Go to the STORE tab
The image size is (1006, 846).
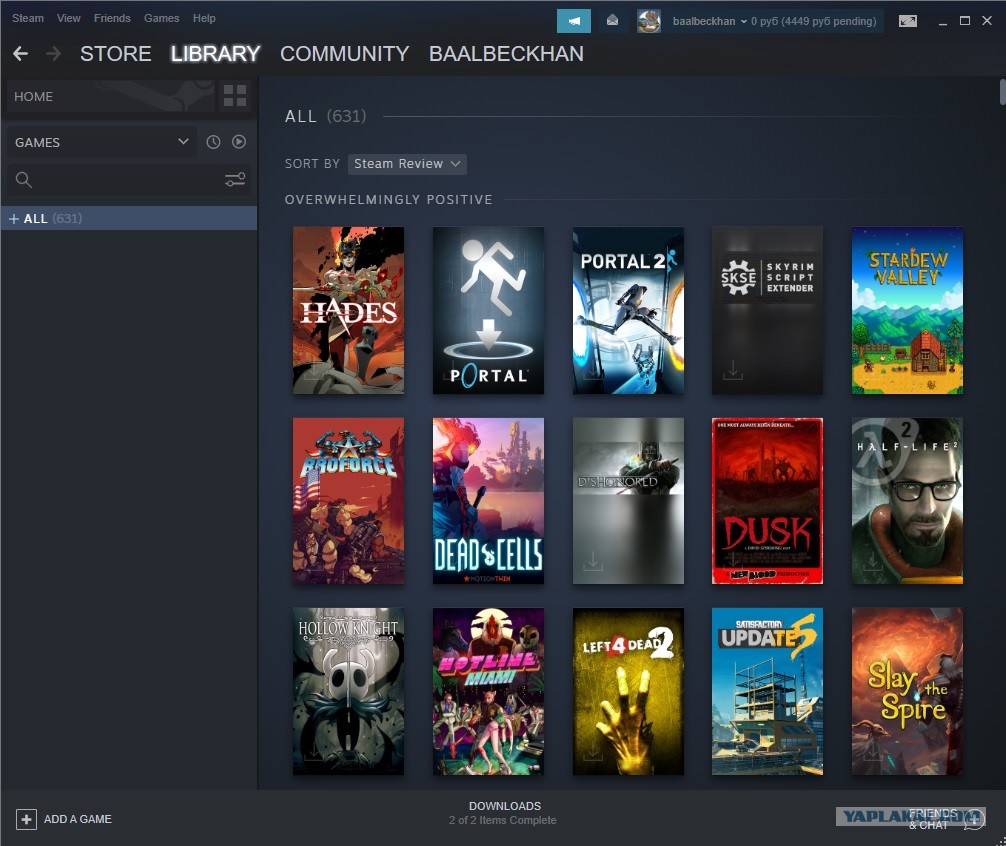coord(115,54)
